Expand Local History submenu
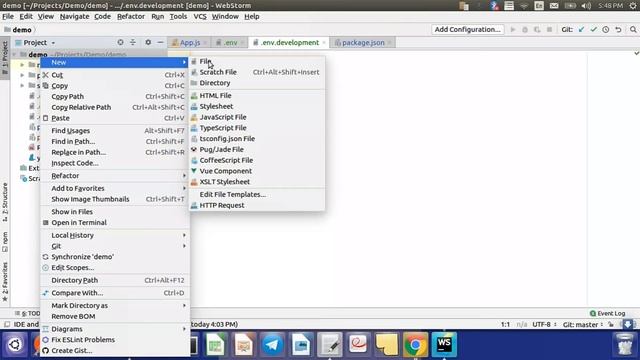This screenshot has height=360, width=640. (x=115, y=236)
